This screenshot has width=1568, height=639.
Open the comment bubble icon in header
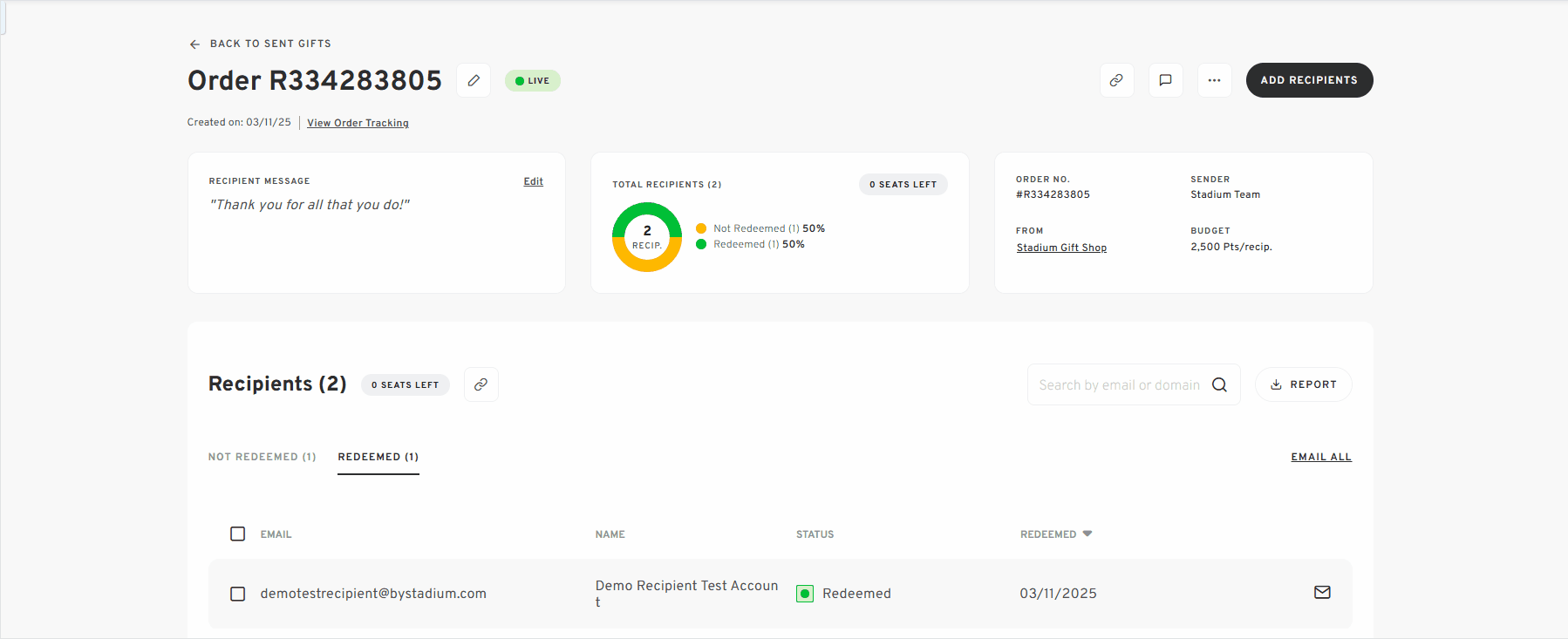tap(1165, 80)
